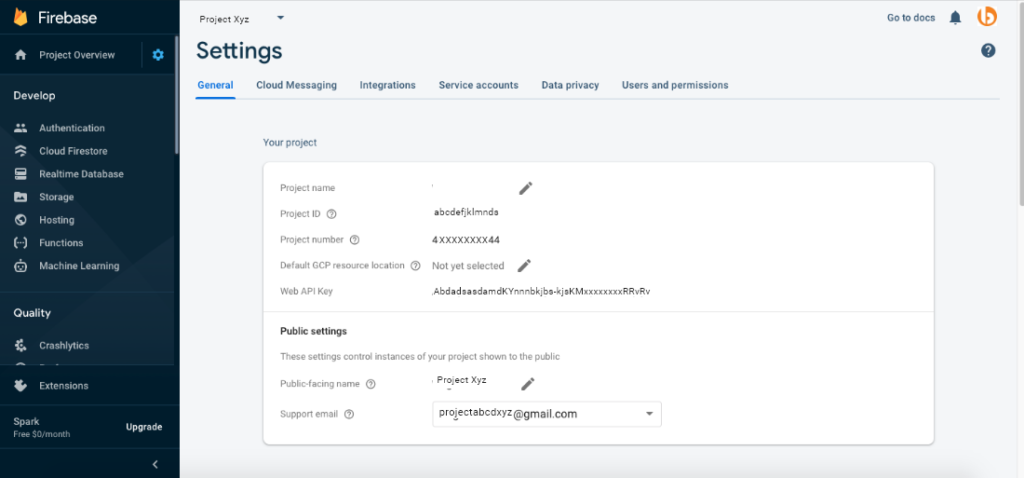Show Project number help icon
Viewport: 1024px width, 478px height.
click(x=355, y=240)
